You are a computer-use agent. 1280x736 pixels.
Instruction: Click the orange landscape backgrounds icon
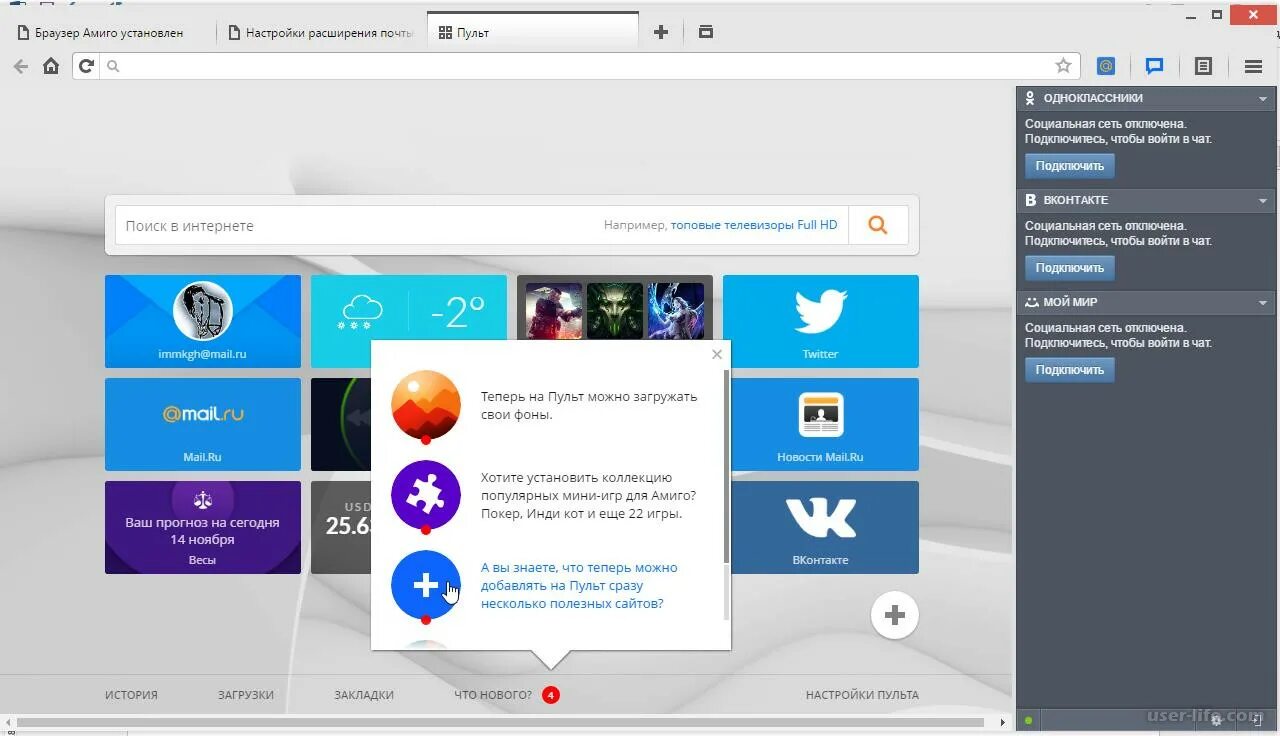[x=426, y=405]
